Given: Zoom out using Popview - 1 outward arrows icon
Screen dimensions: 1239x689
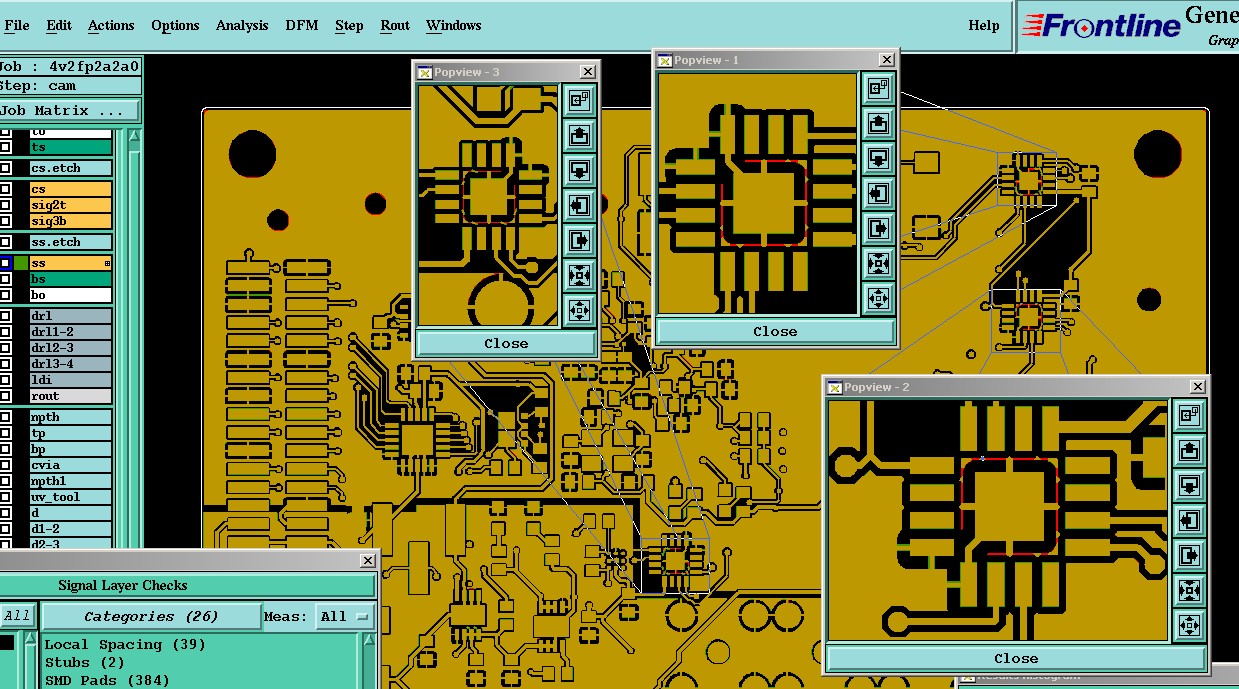Looking at the screenshot, I should 878,298.
